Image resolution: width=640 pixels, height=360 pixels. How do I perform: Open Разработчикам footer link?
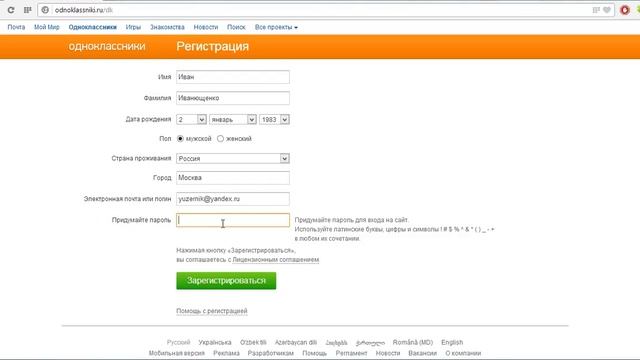tap(271, 353)
